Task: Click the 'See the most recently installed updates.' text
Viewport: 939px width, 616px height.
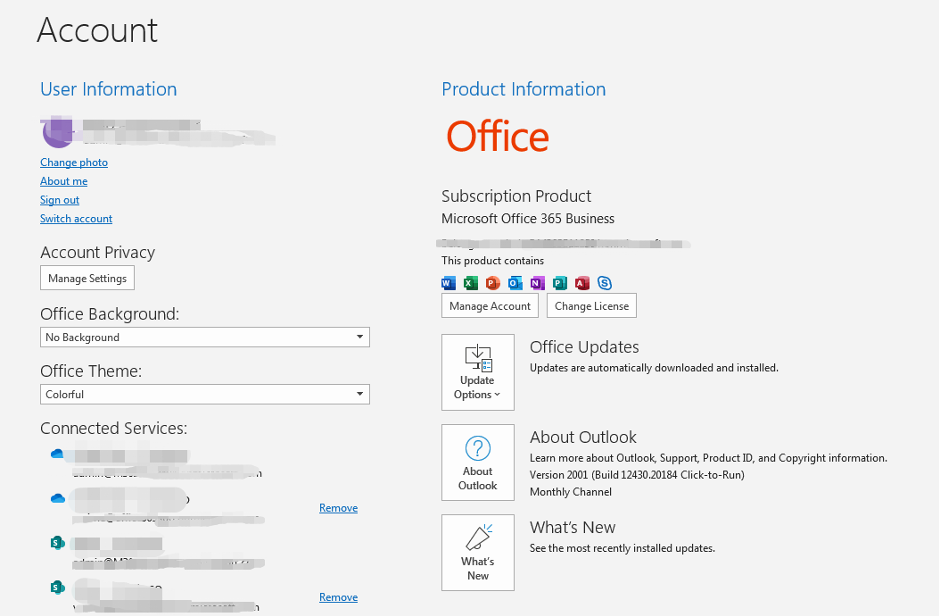Action: [622, 548]
